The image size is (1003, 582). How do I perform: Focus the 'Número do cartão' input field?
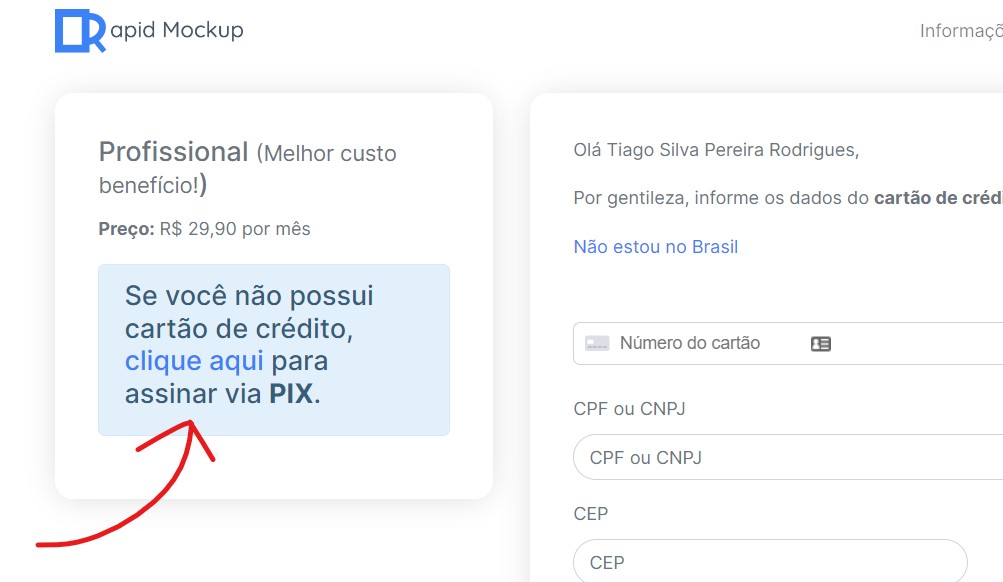[x=788, y=343]
